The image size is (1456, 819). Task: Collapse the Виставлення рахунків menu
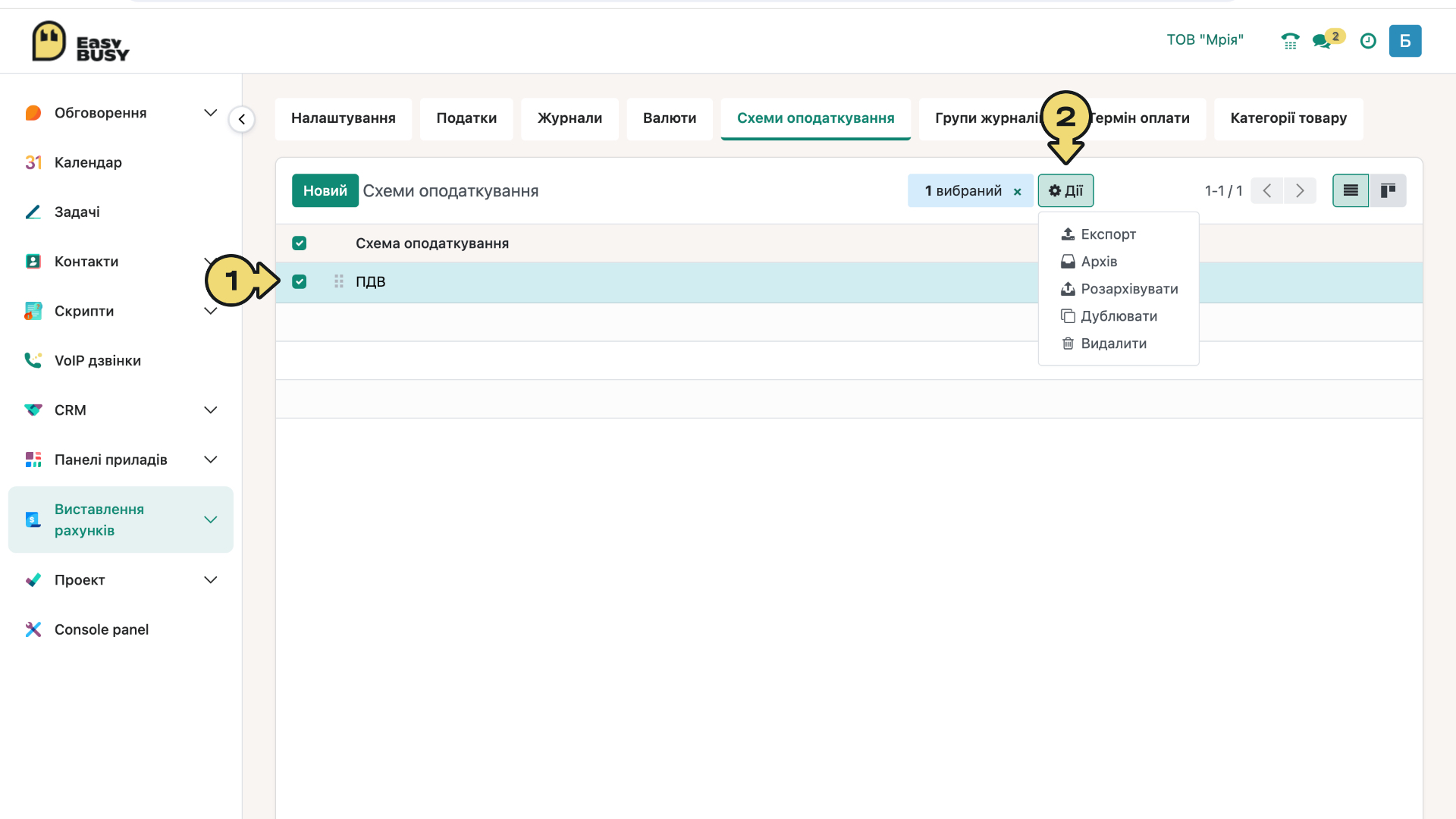point(211,519)
